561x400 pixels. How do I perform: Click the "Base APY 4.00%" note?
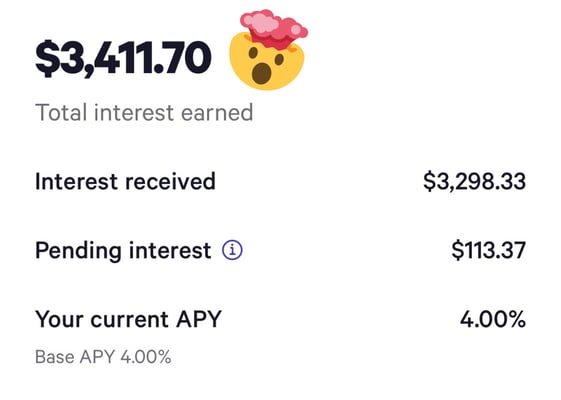[103, 357]
